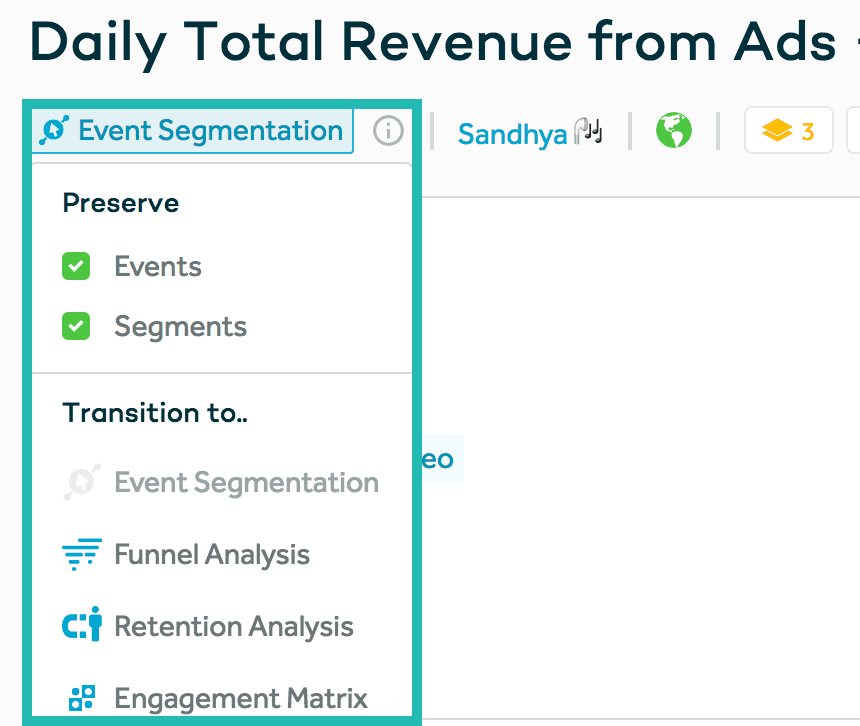Click the info icon beside Event Segmentation
This screenshot has height=726, width=860.
coord(388,131)
